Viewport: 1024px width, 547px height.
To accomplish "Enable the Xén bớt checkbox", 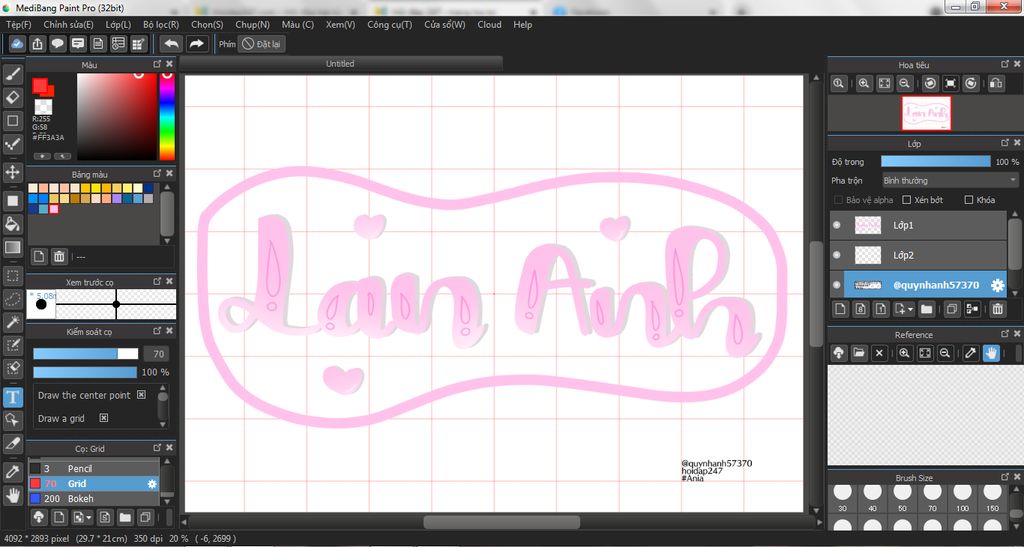I will tap(906, 200).
